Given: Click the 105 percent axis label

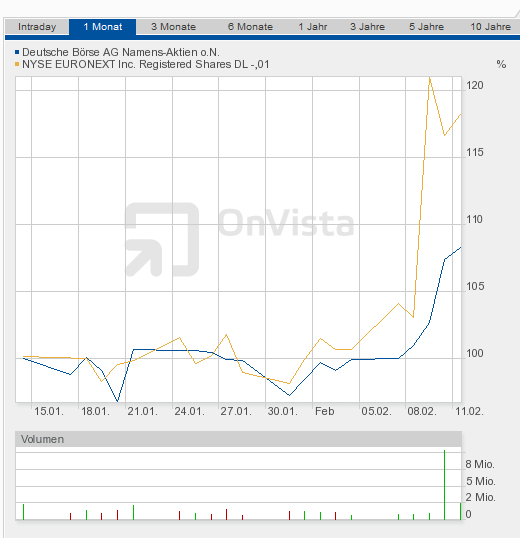Looking at the screenshot, I should pos(475,286).
